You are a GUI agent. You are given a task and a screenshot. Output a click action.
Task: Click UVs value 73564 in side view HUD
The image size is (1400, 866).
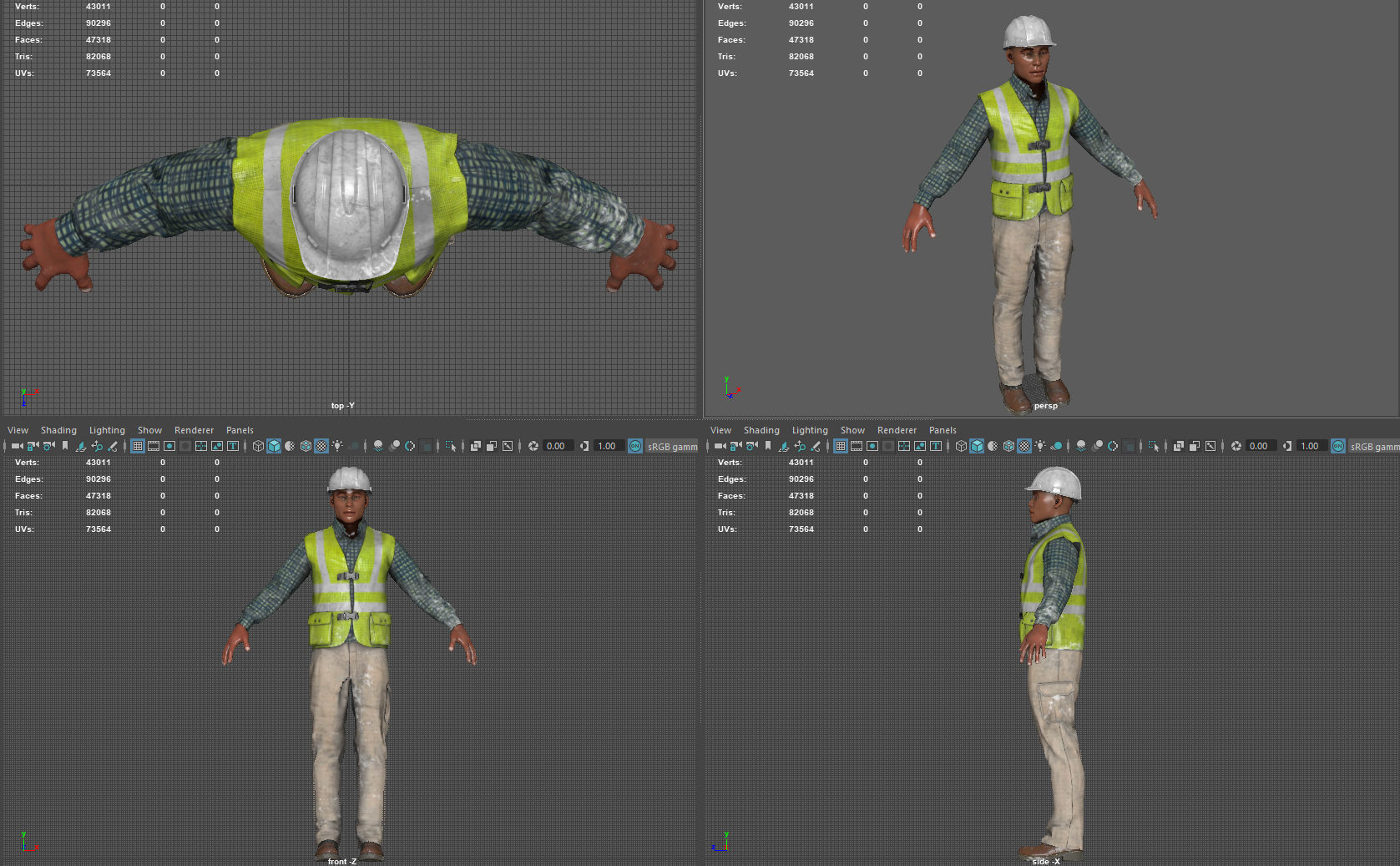[801, 529]
